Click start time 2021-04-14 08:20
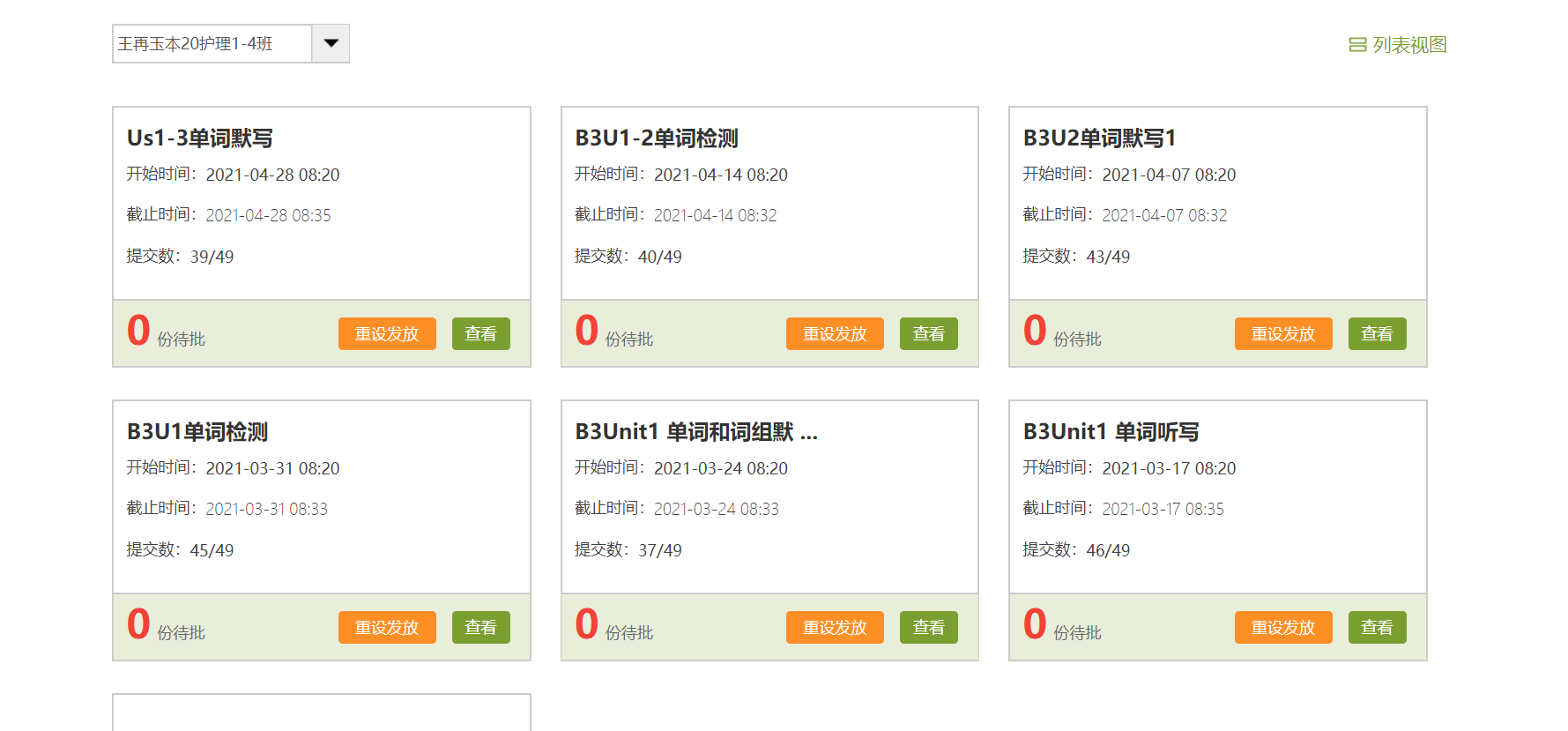The height and width of the screenshot is (731, 1568). pos(721,175)
